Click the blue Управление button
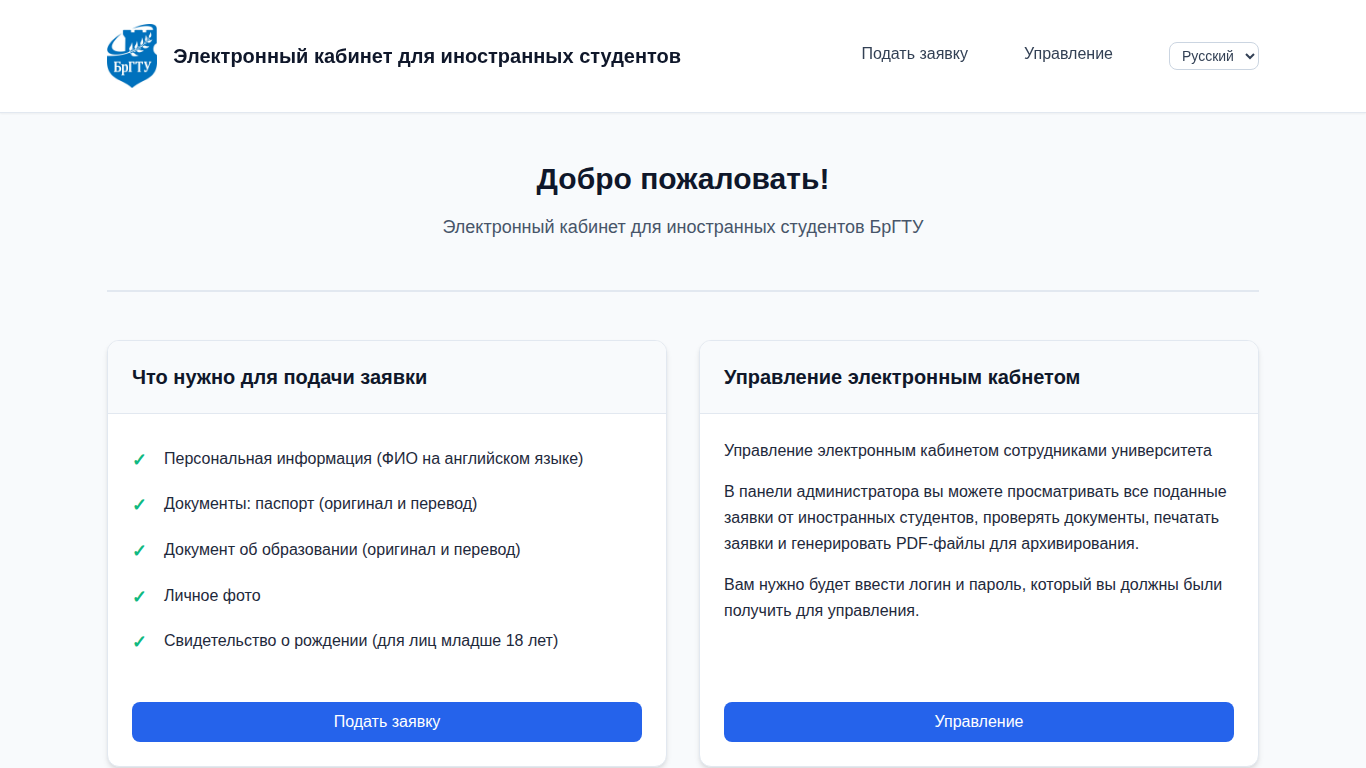Viewport: 1366px width, 768px height. pos(979,722)
